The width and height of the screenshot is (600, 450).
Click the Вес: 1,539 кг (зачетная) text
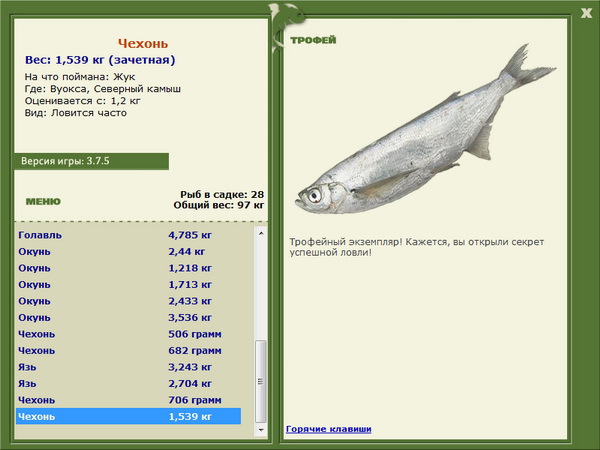point(100,60)
